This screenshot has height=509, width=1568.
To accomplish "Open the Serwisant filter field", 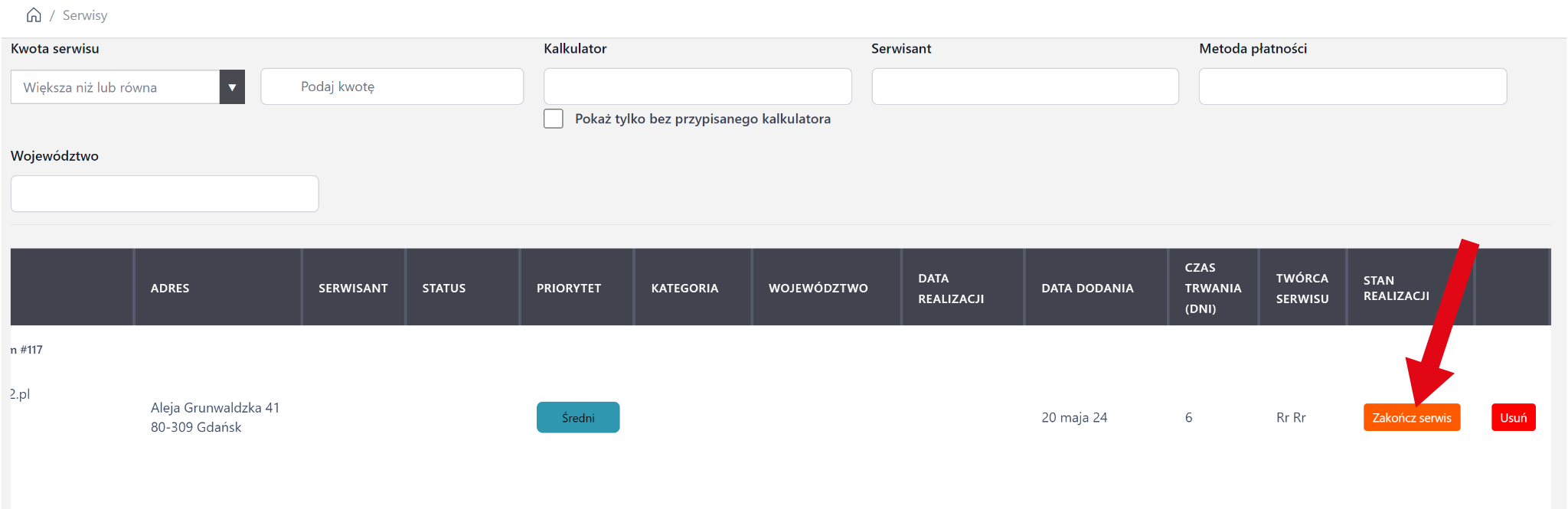I will pyautogui.click(x=1024, y=86).
